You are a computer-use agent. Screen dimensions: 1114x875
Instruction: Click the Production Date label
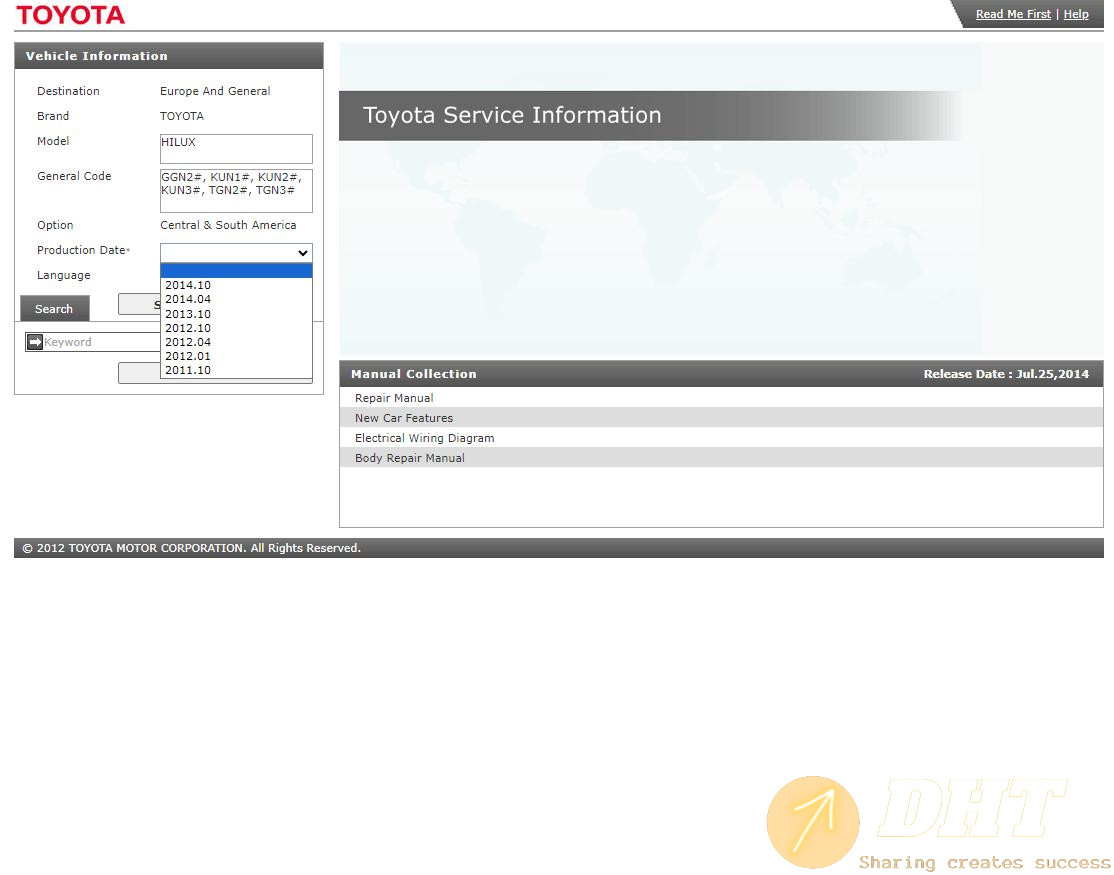81,250
